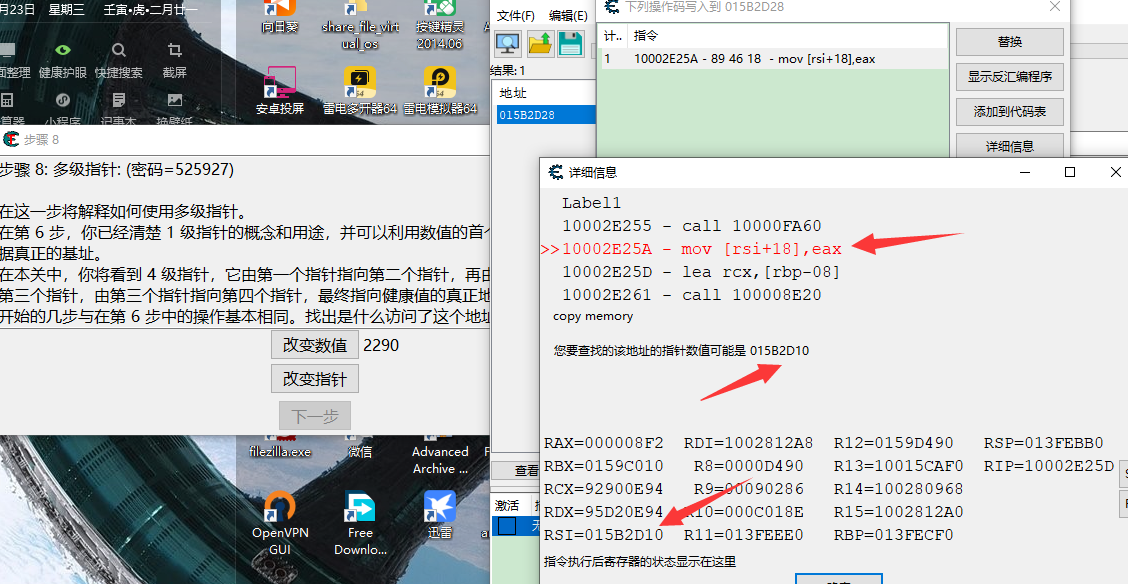Image resolution: width=1128 pixels, height=584 pixels.
Task: Click the 地址 column header in results list
Action: coord(513,93)
